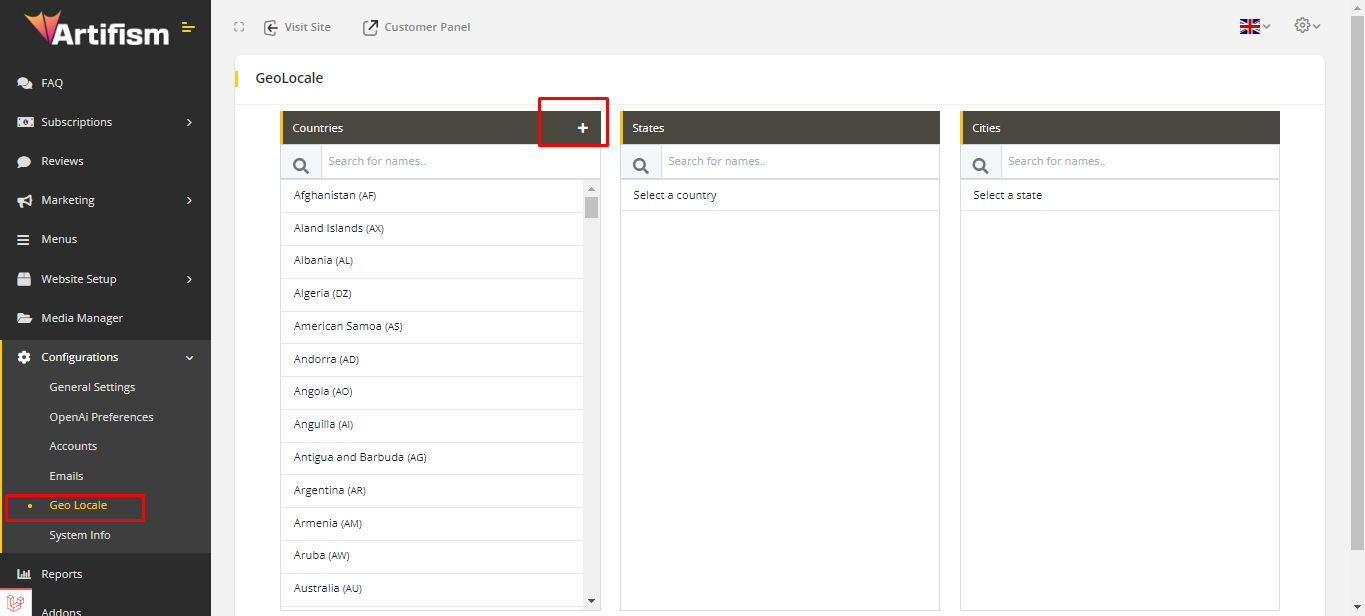Click the Visit Site link

pyautogui.click(x=297, y=27)
